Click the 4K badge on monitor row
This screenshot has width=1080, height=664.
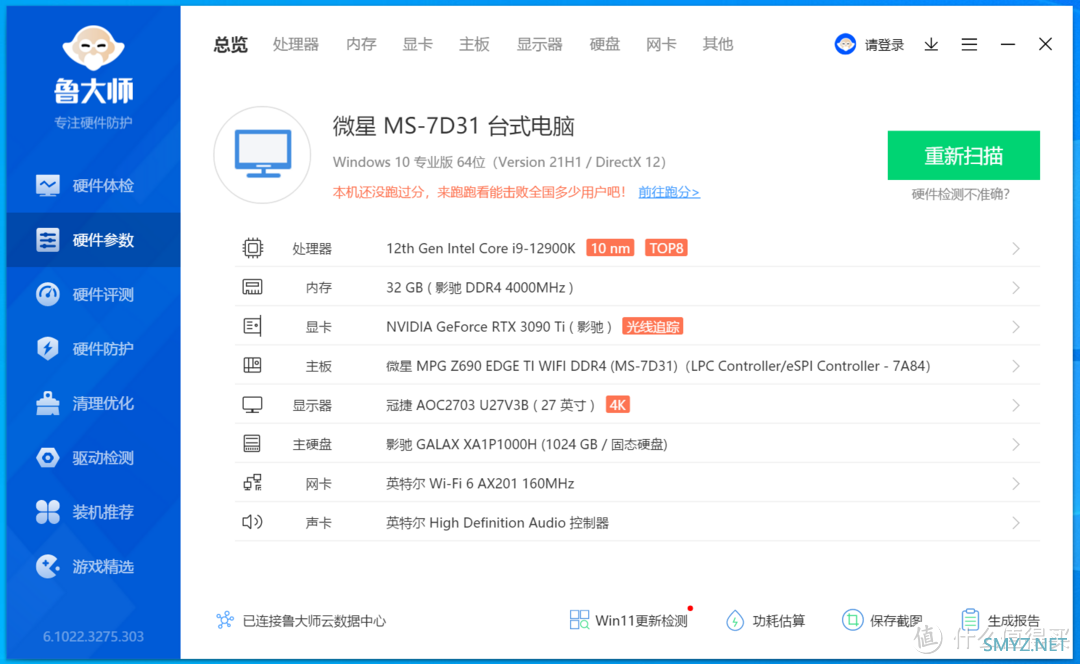coord(618,405)
